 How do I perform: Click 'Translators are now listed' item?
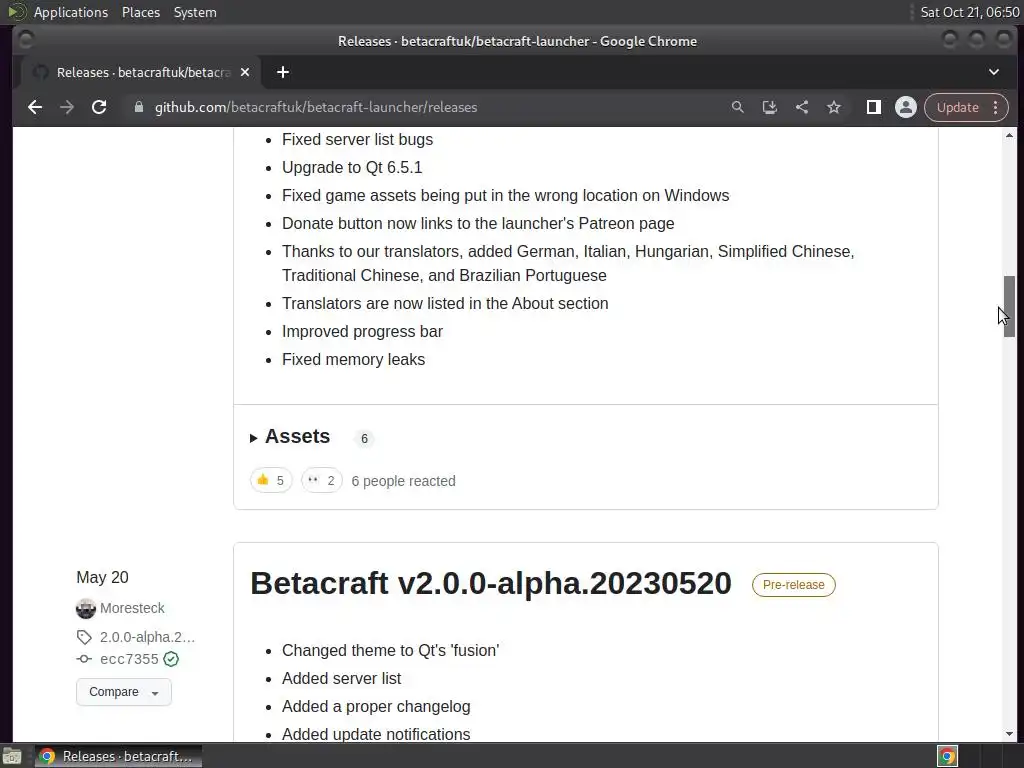445,303
